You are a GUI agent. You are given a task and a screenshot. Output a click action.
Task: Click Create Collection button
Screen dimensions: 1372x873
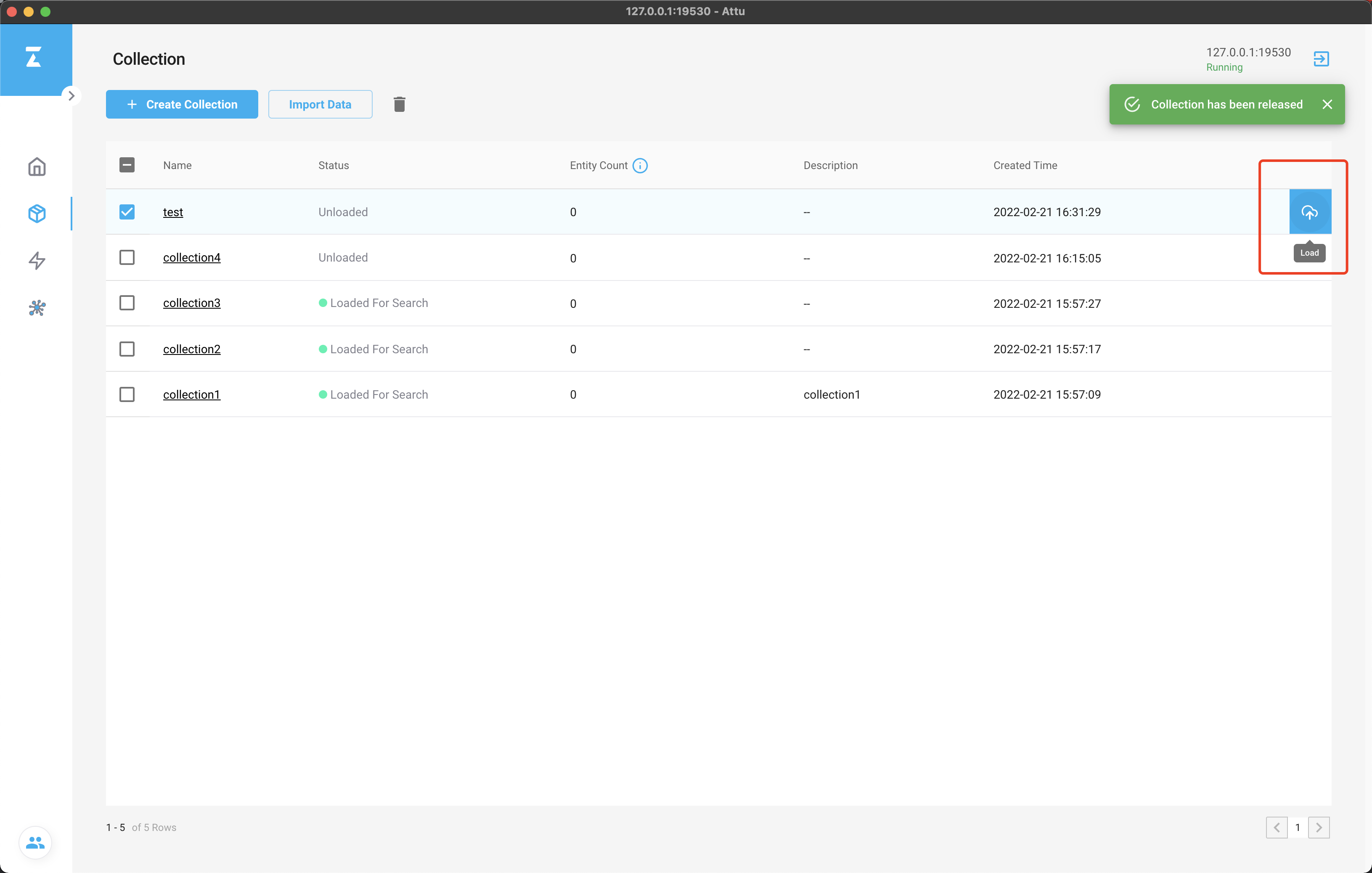pos(182,104)
